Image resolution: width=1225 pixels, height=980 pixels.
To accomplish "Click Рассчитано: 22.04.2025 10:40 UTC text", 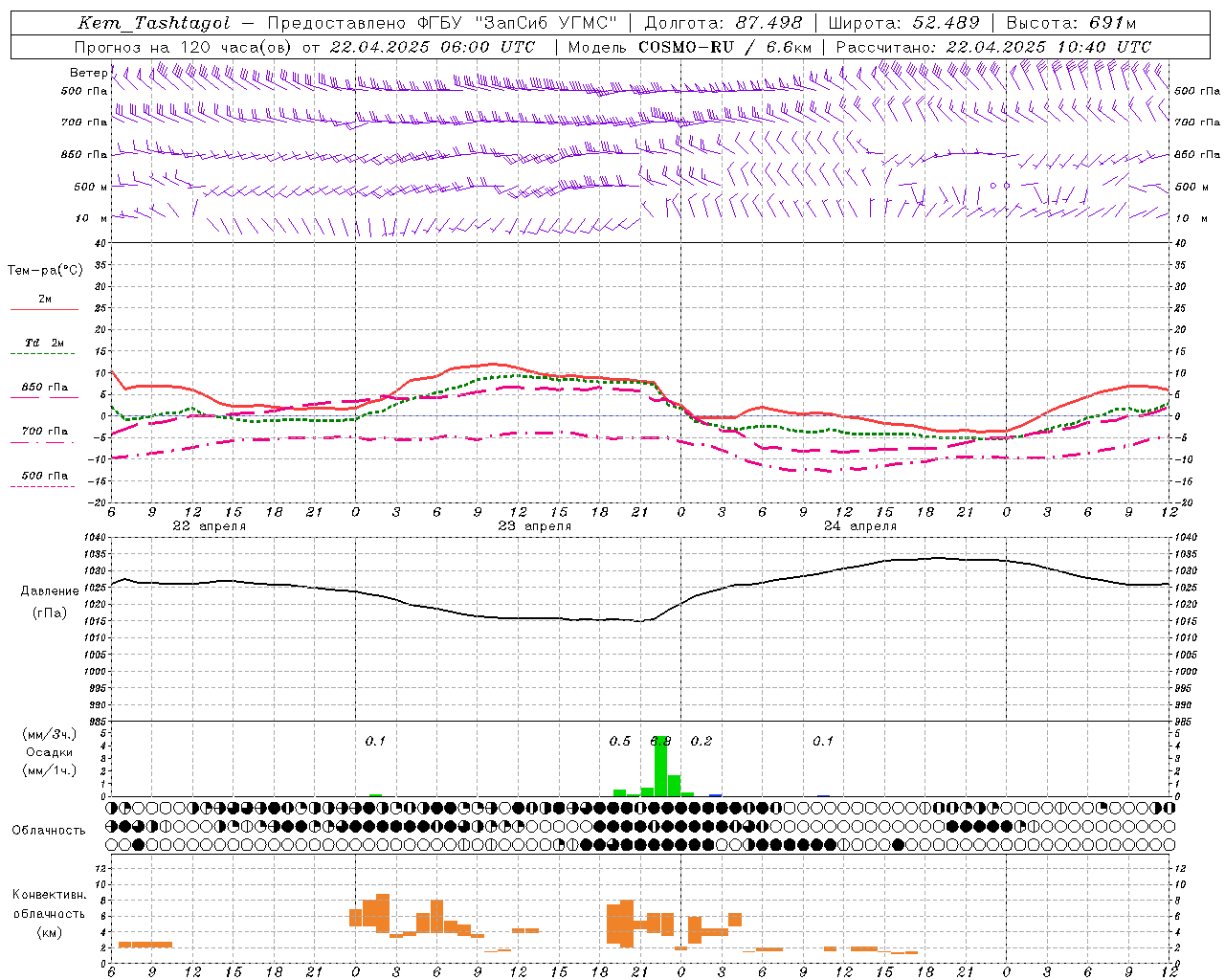I will [x=993, y=47].
